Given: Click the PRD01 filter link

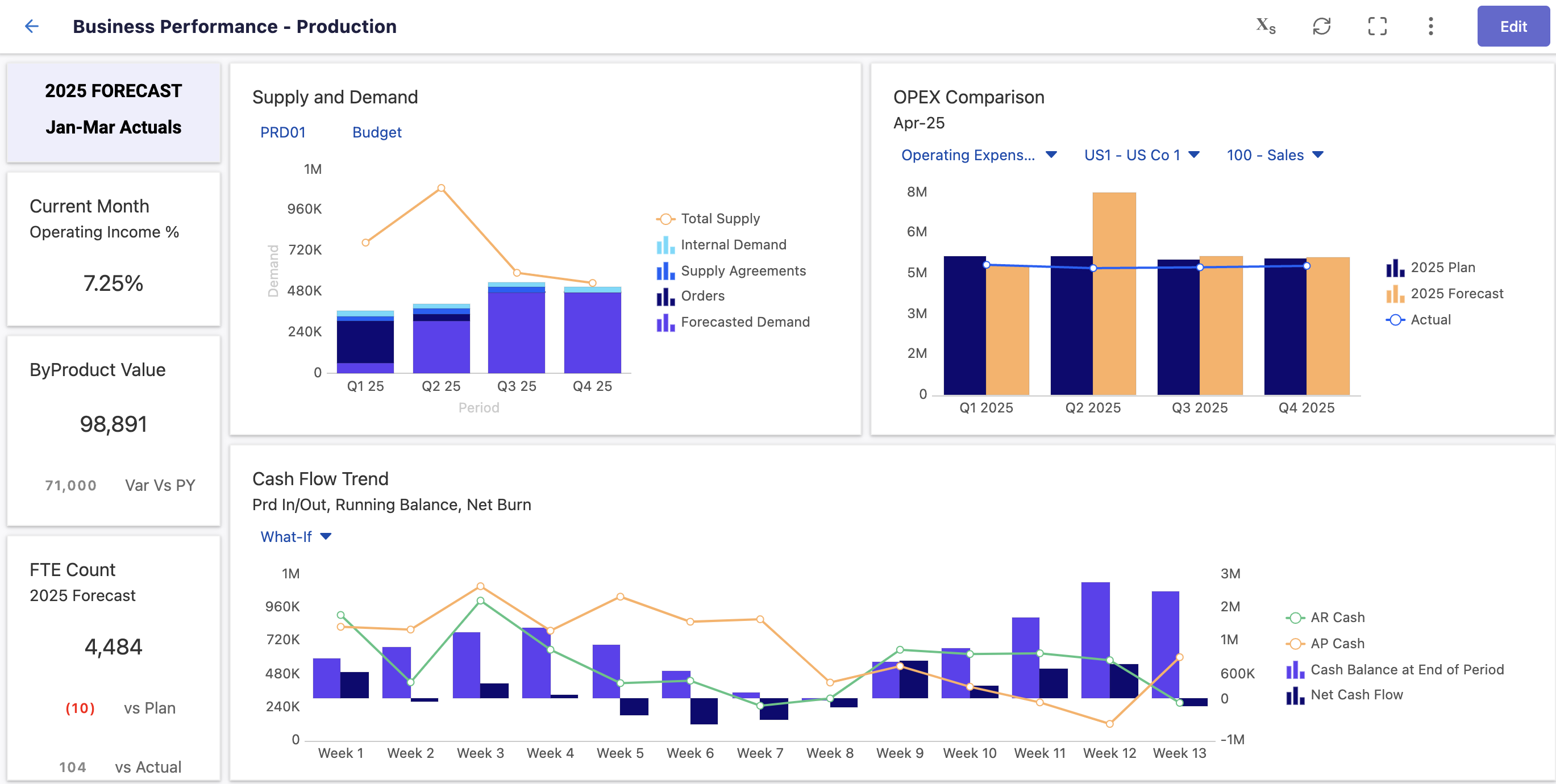Looking at the screenshot, I should pos(282,132).
